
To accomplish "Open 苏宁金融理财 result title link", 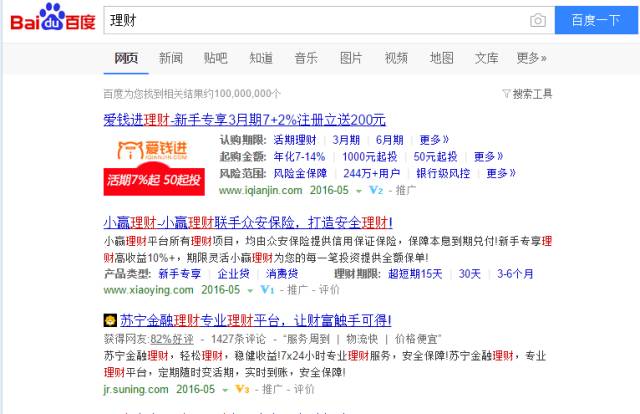I will [256, 321].
